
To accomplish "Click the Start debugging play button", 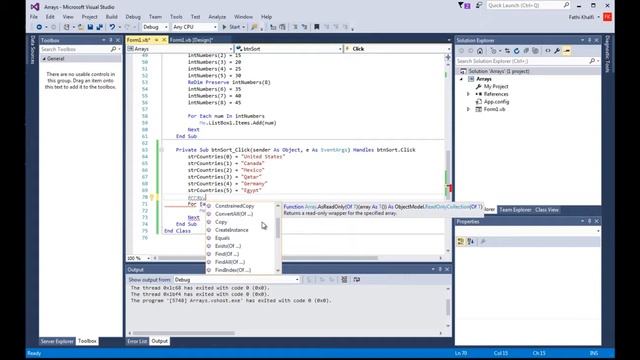I will coord(224,27).
